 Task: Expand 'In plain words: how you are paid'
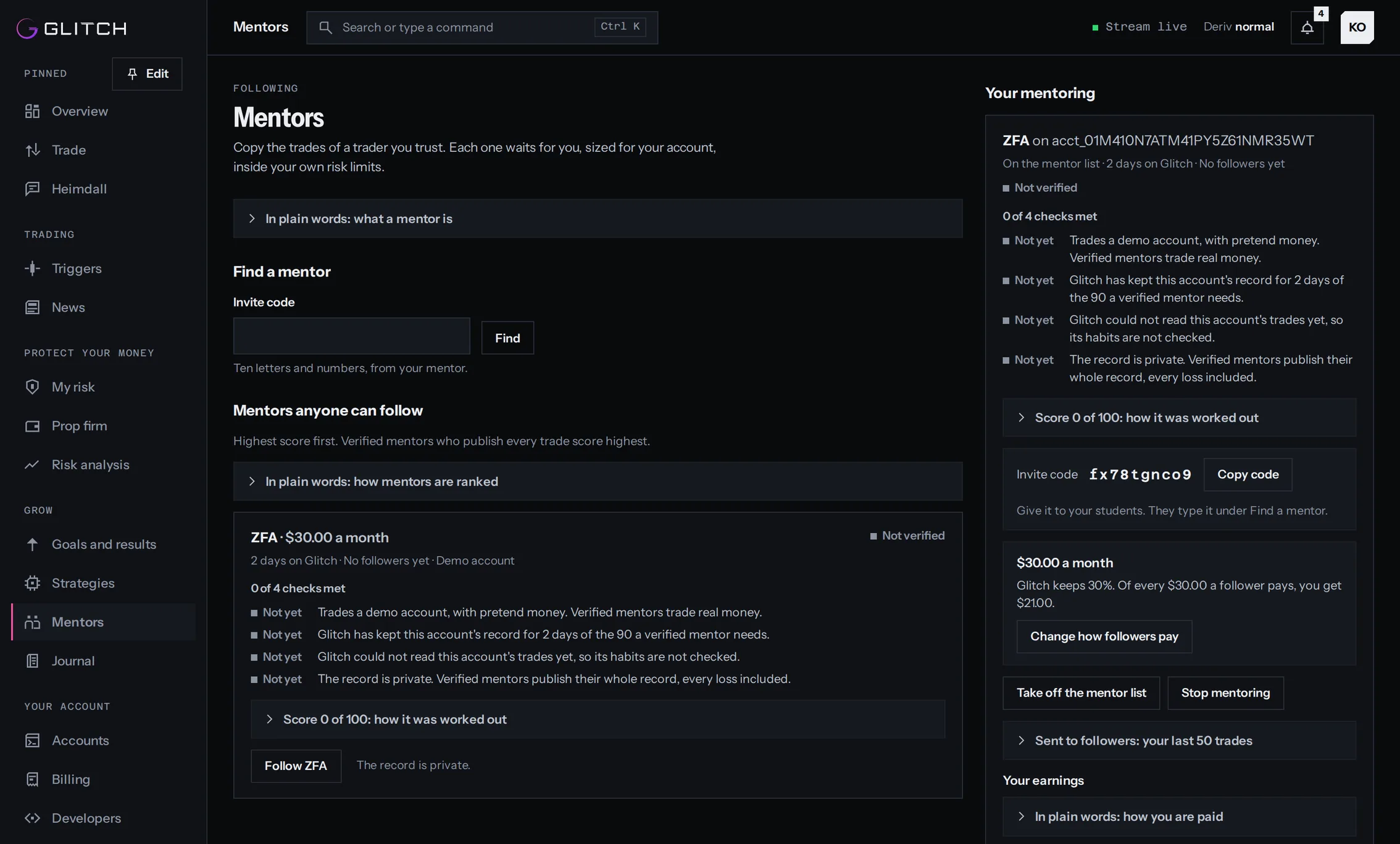[x=1179, y=817]
